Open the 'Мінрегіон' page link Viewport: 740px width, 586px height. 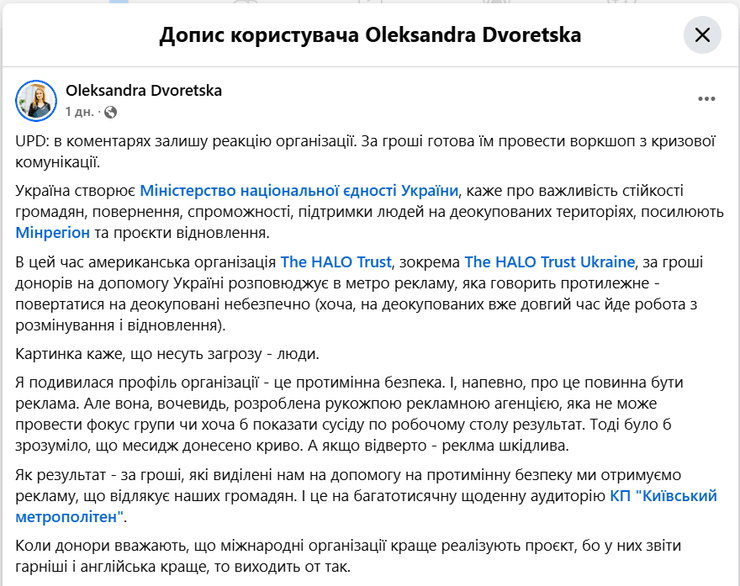coord(52,233)
